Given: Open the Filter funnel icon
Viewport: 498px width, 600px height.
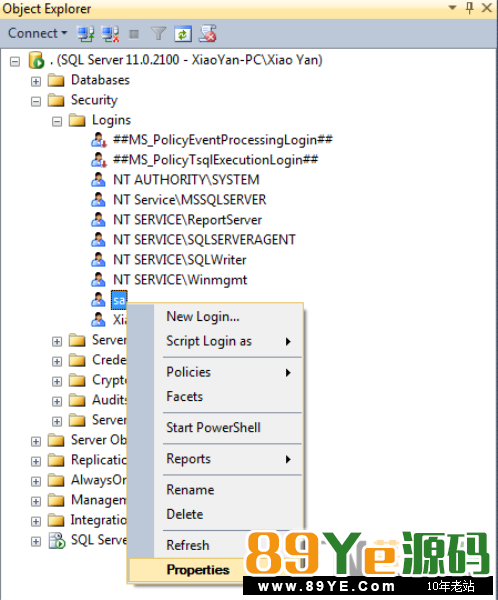Looking at the screenshot, I should point(158,34).
